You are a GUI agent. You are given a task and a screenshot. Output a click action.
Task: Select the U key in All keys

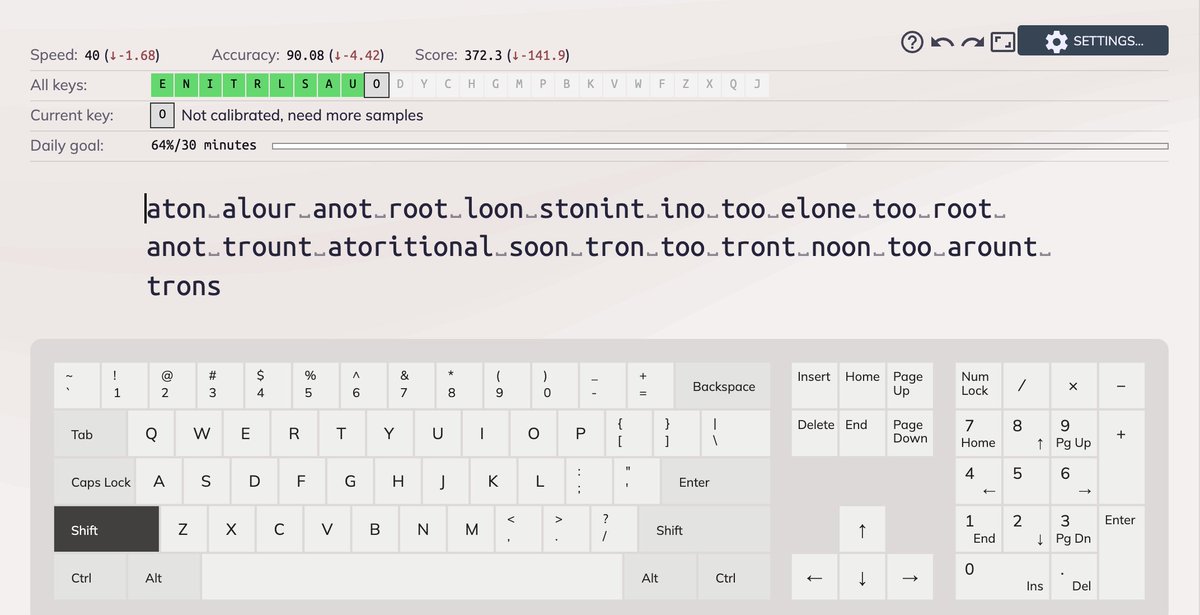[353, 85]
